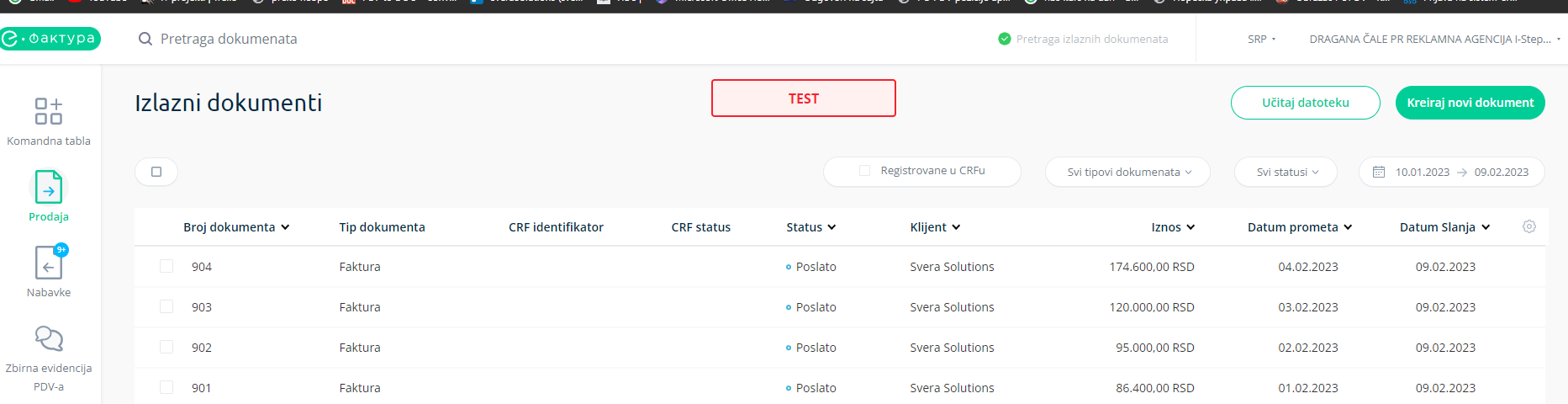Image resolution: width=1568 pixels, height=404 pixels.
Task: Sort by Broj dokumenta column
Action: click(x=235, y=227)
